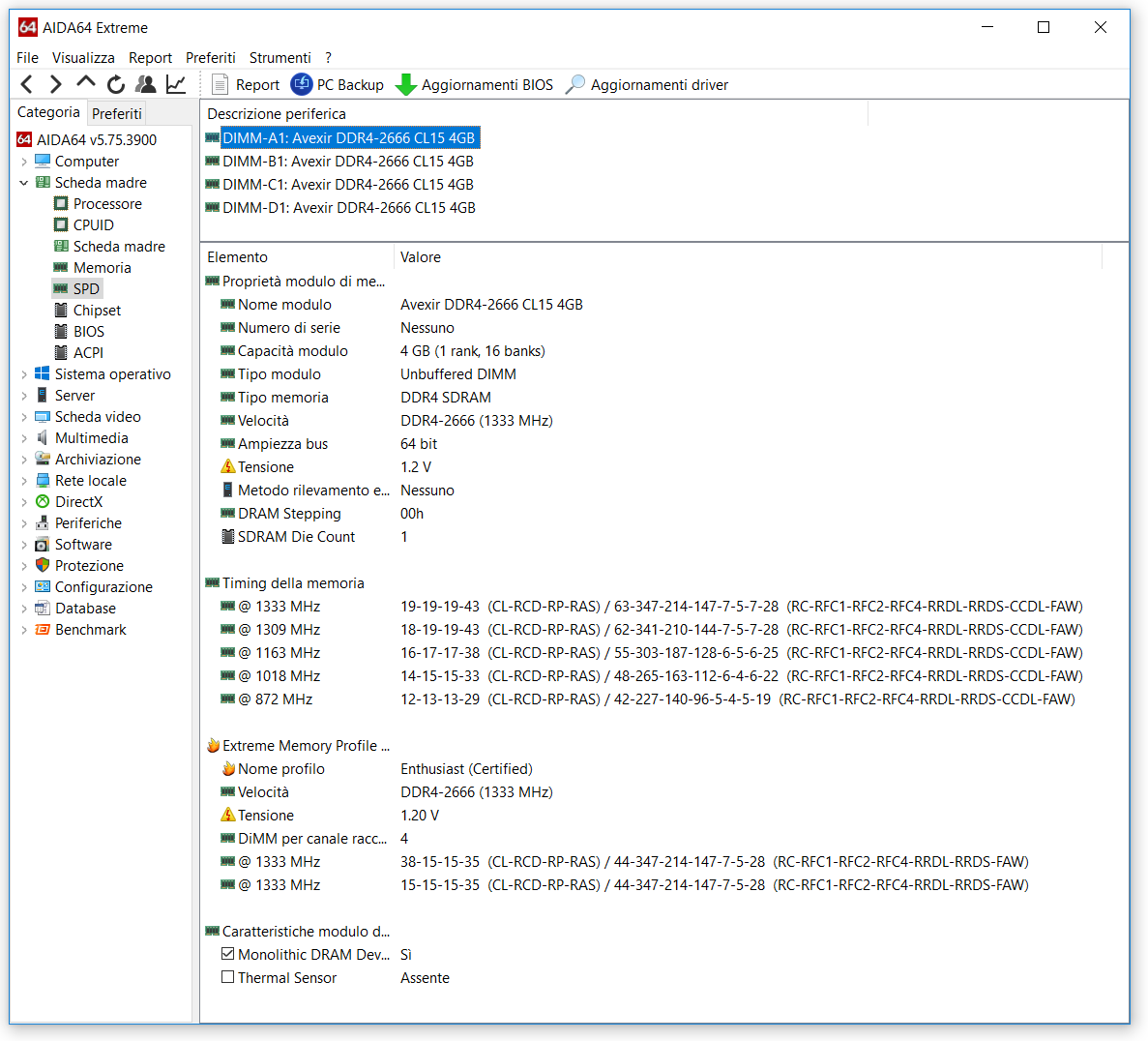Open the File menu

click(x=27, y=58)
